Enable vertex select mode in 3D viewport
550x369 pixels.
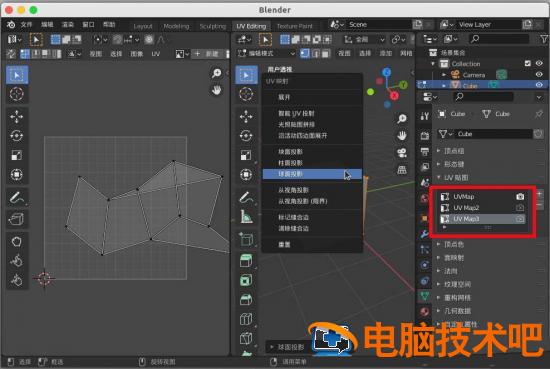tap(305, 53)
